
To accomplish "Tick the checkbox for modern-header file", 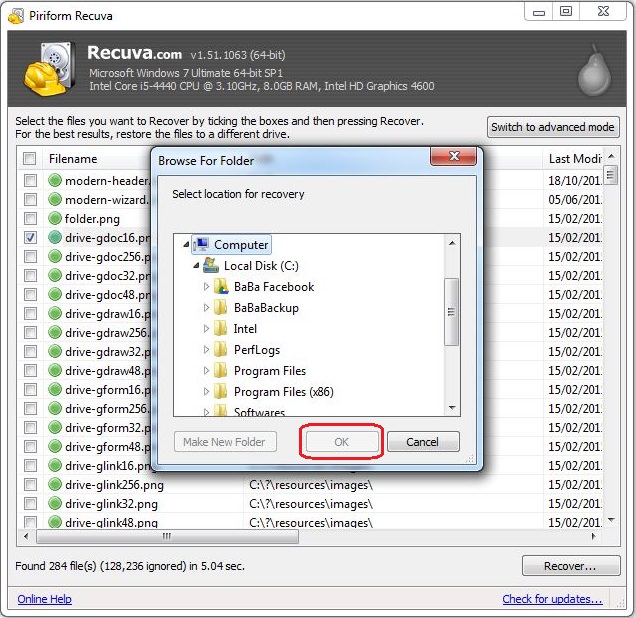I will pos(30,180).
